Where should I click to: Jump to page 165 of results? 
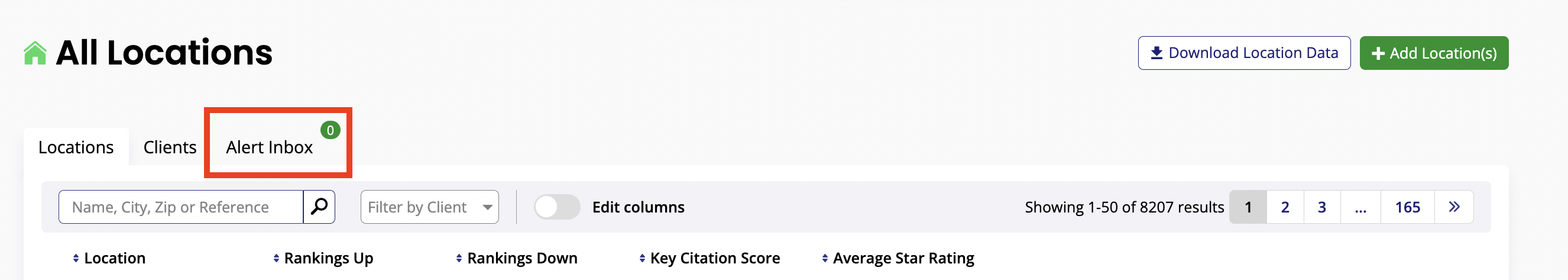1407,207
